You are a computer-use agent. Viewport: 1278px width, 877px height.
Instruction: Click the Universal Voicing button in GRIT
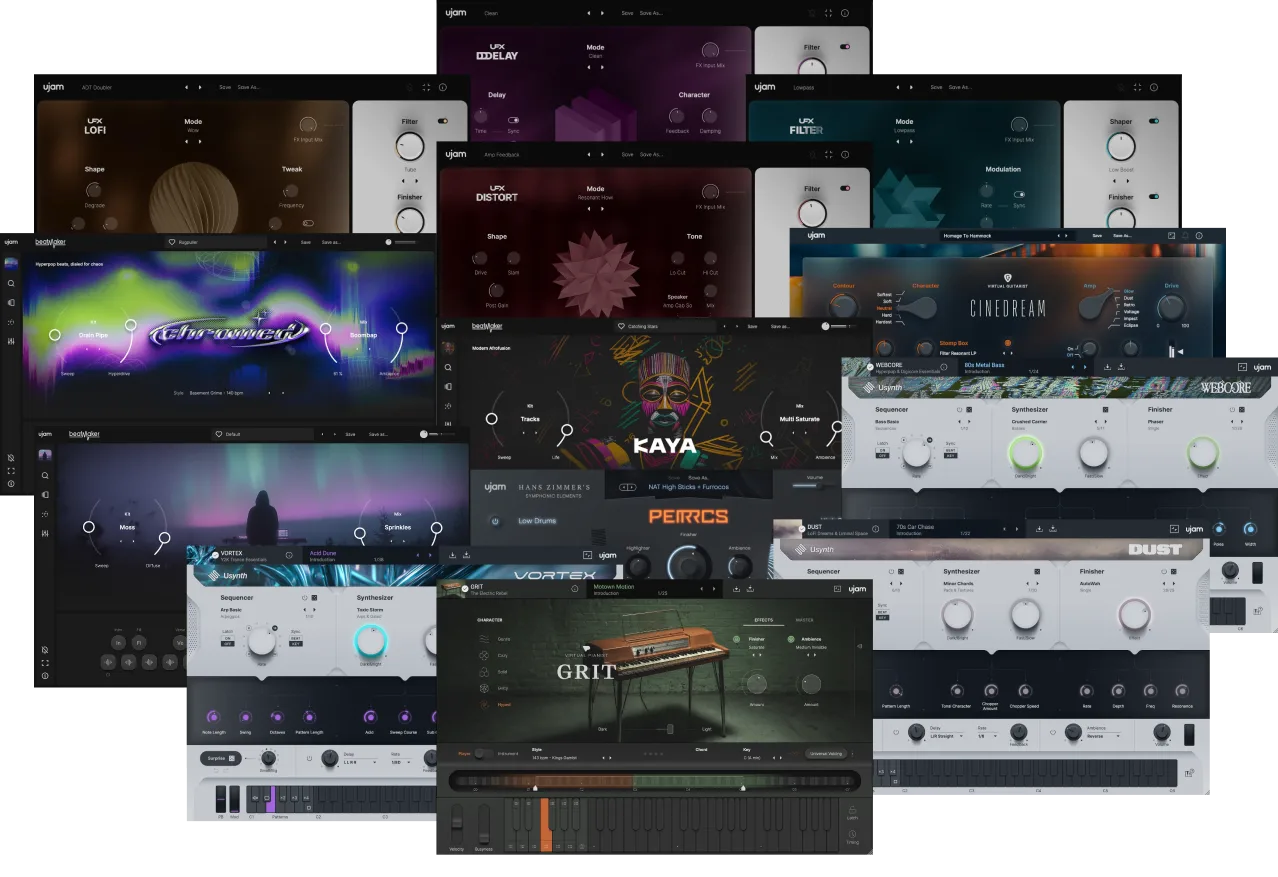pyautogui.click(x=826, y=754)
